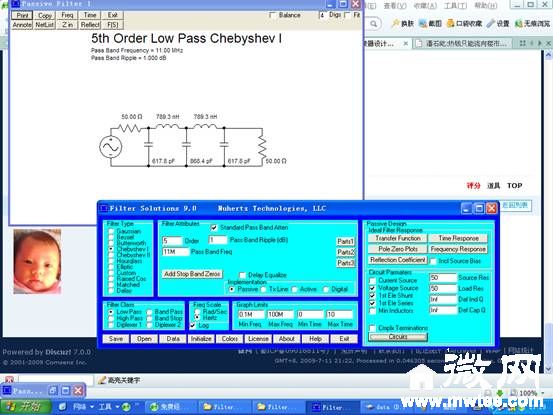Toggle Current Source checkbox
The height and width of the screenshot is (415, 553).
pyautogui.click(x=372, y=281)
